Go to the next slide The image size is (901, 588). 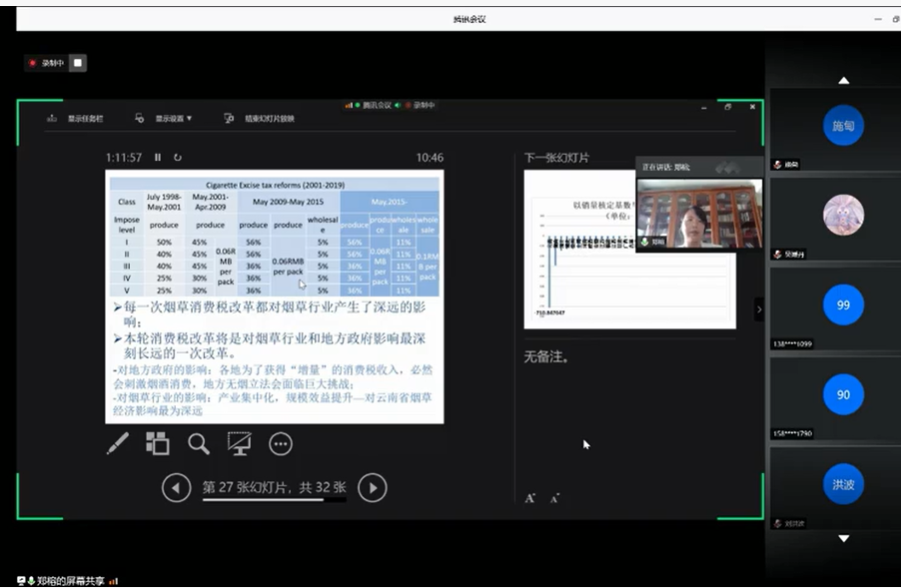pyautogui.click(x=372, y=487)
